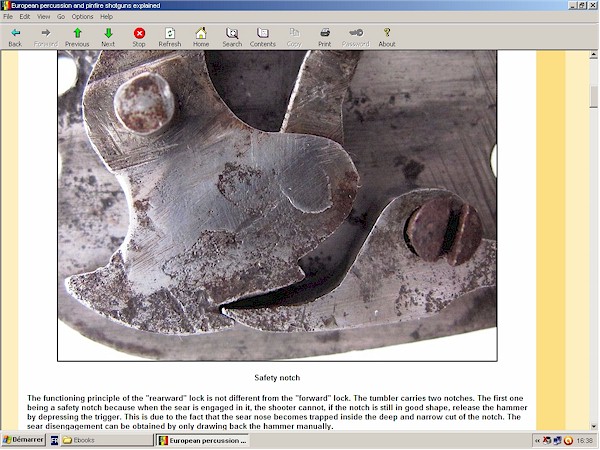Screen dimensions: 600x450
Task: Select the European percussion taskbar button
Action: [202, 440]
